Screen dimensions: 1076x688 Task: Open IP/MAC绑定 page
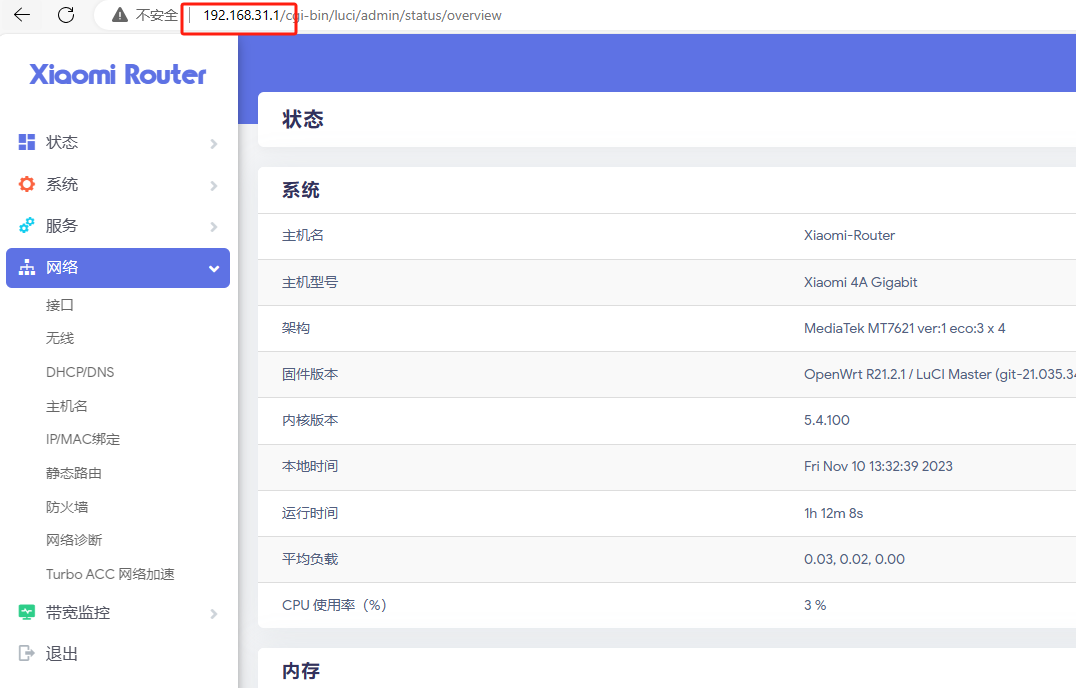[83, 439]
